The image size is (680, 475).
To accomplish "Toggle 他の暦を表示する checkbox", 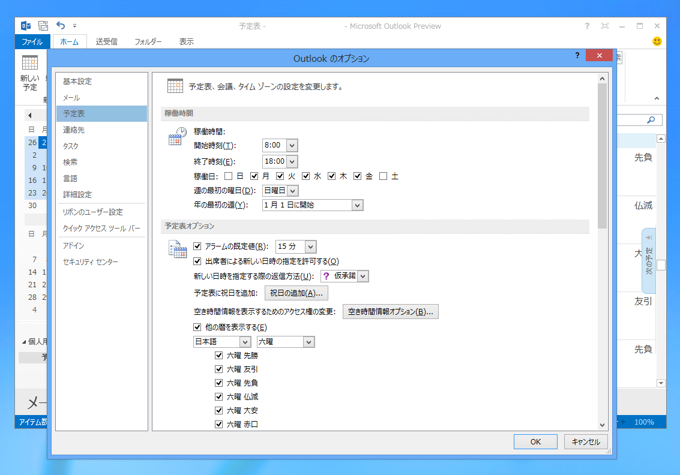I will click(197, 327).
